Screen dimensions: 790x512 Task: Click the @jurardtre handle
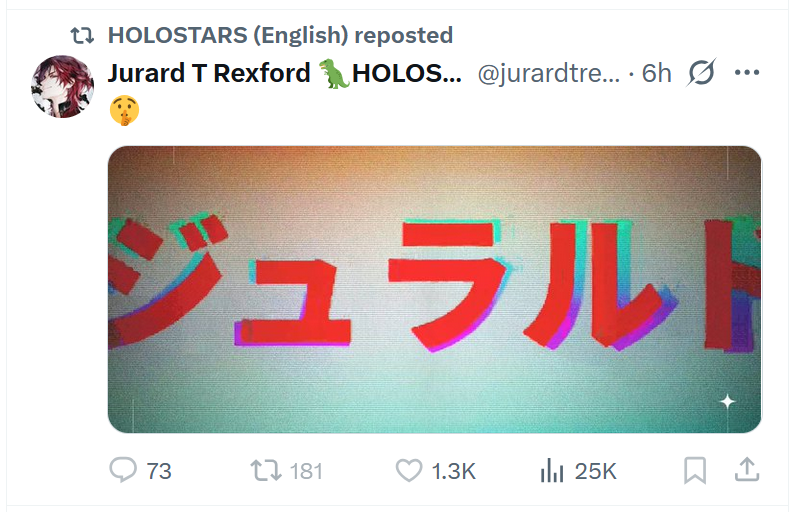point(549,73)
